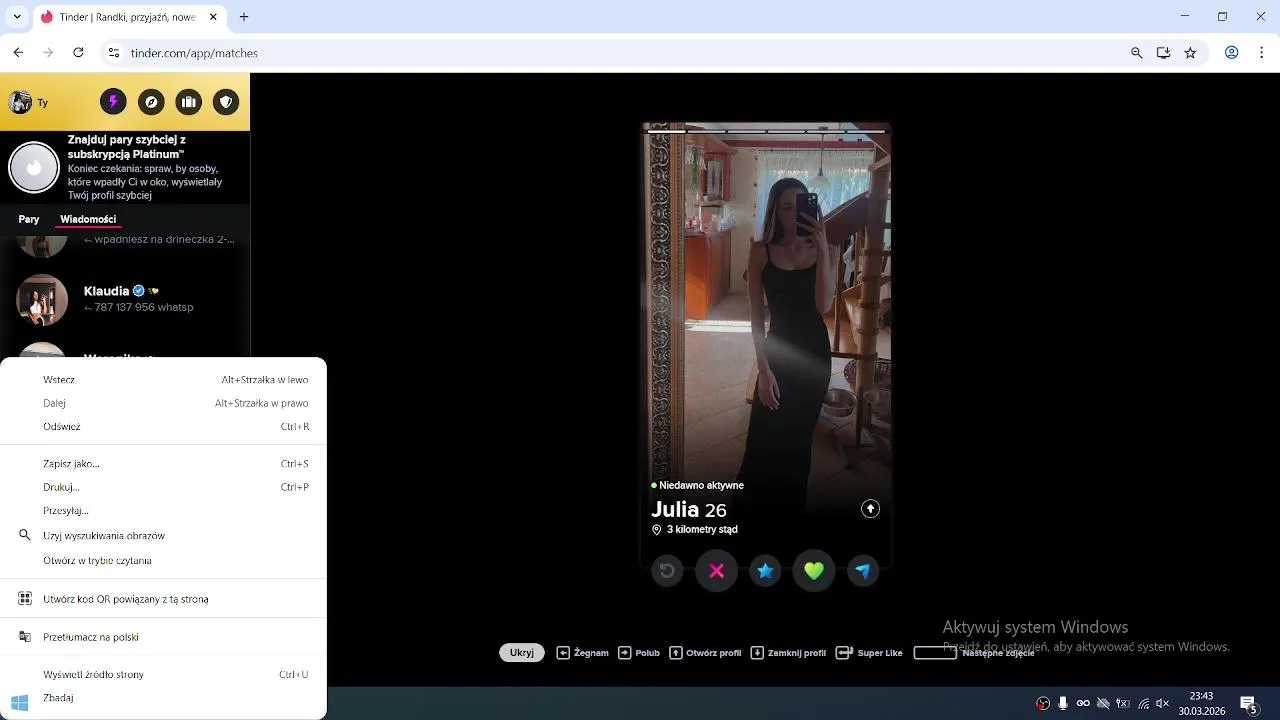The image size is (1280, 720).
Task: Open the Chrome three-dot menu
Action: pyautogui.click(x=1262, y=53)
